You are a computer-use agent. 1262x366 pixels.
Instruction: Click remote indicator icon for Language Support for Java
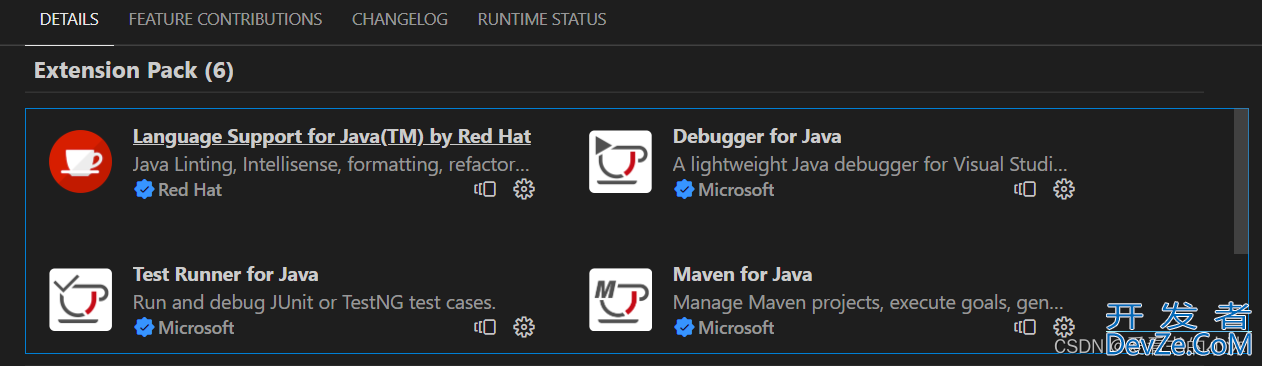(485, 189)
